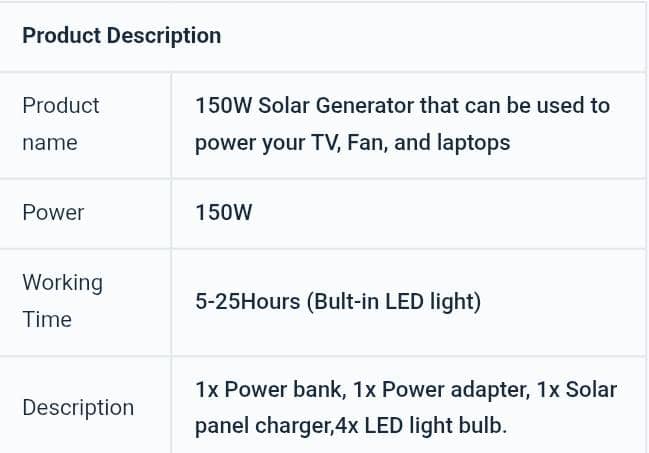The height and width of the screenshot is (453, 649).
Task: Click '(Bult-in LED light)' text
Action: [394, 301]
